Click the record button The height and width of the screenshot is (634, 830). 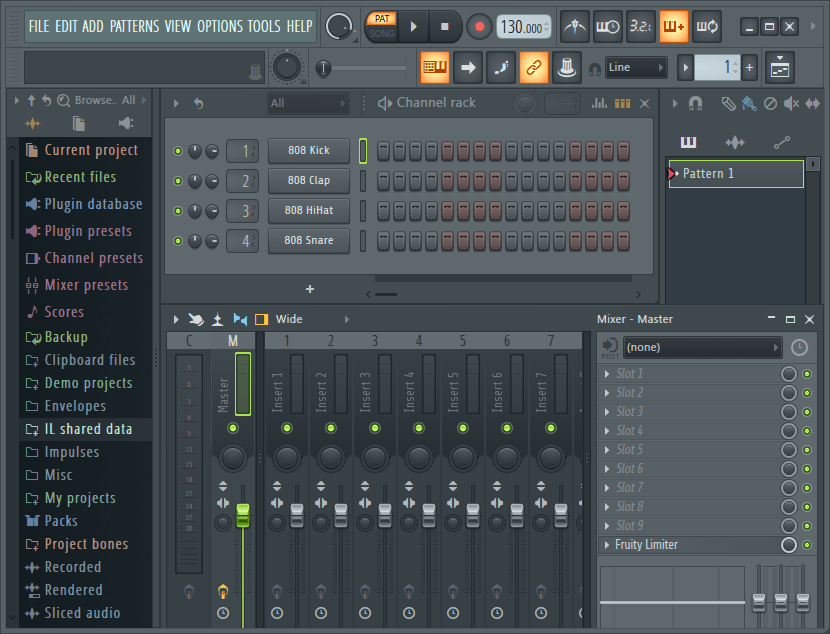pyautogui.click(x=480, y=26)
